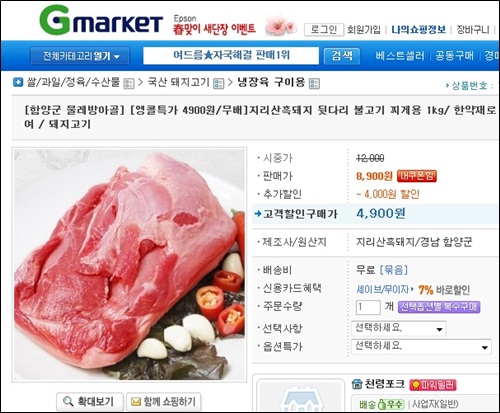
Task: Open category list icon beside 냉장육 구이용
Action: pyautogui.click(x=314, y=83)
